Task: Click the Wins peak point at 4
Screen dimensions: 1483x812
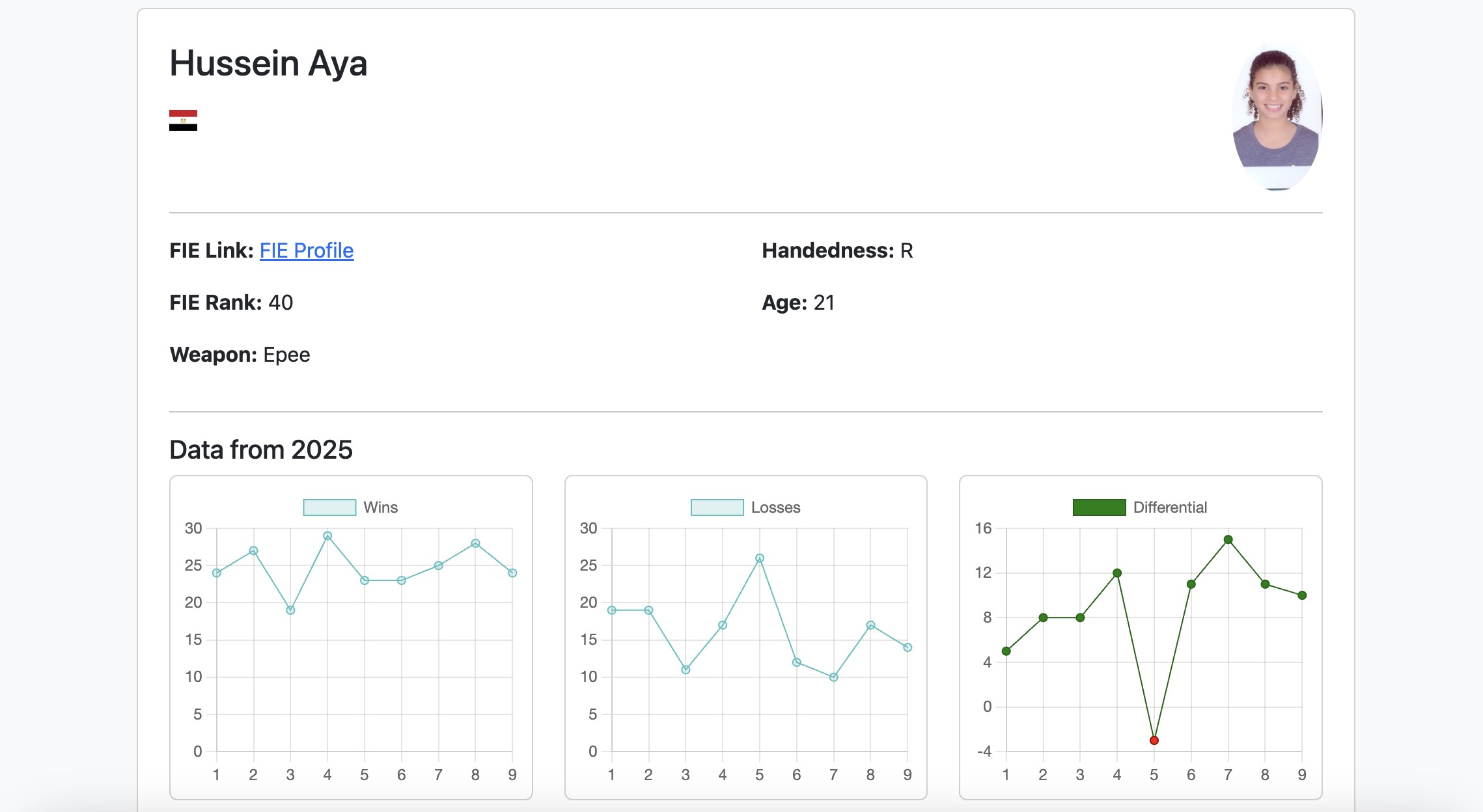Action: pyautogui.click(x=327, y=536)
